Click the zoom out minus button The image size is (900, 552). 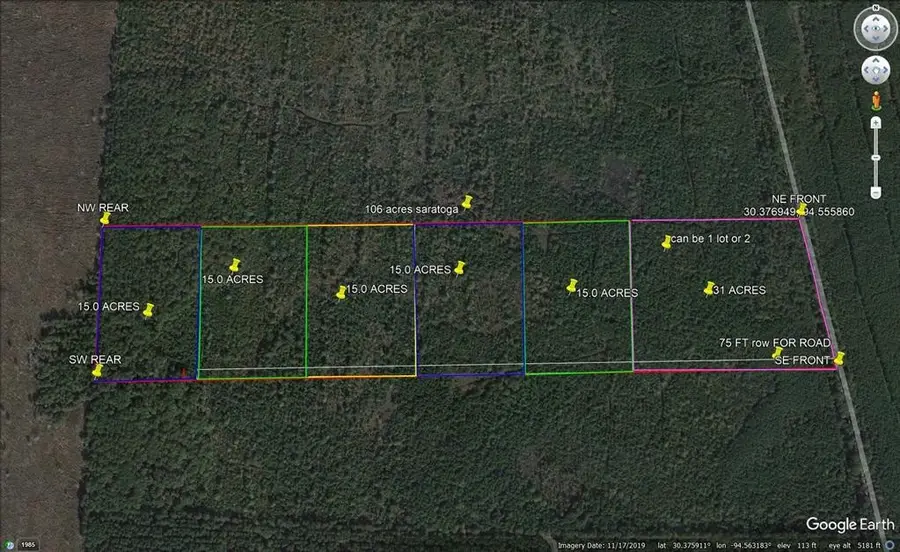pyautogui.click(x=876, y=193)
